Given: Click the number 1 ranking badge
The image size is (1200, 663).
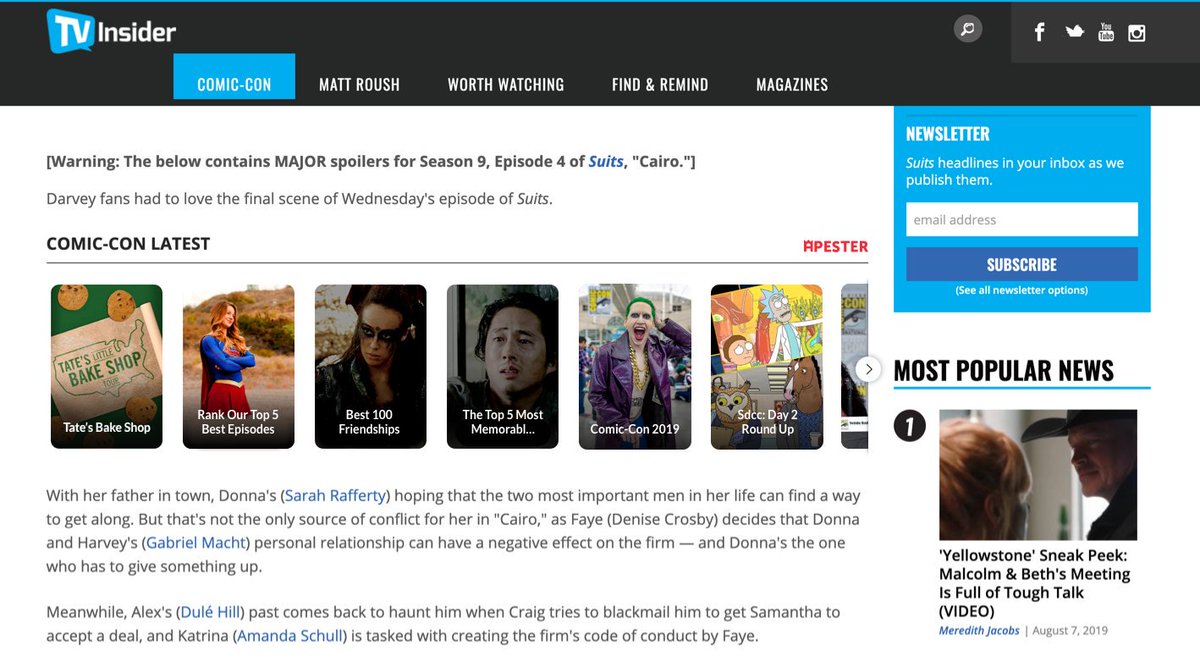Looking at the screenshot, I should [910, 427].
